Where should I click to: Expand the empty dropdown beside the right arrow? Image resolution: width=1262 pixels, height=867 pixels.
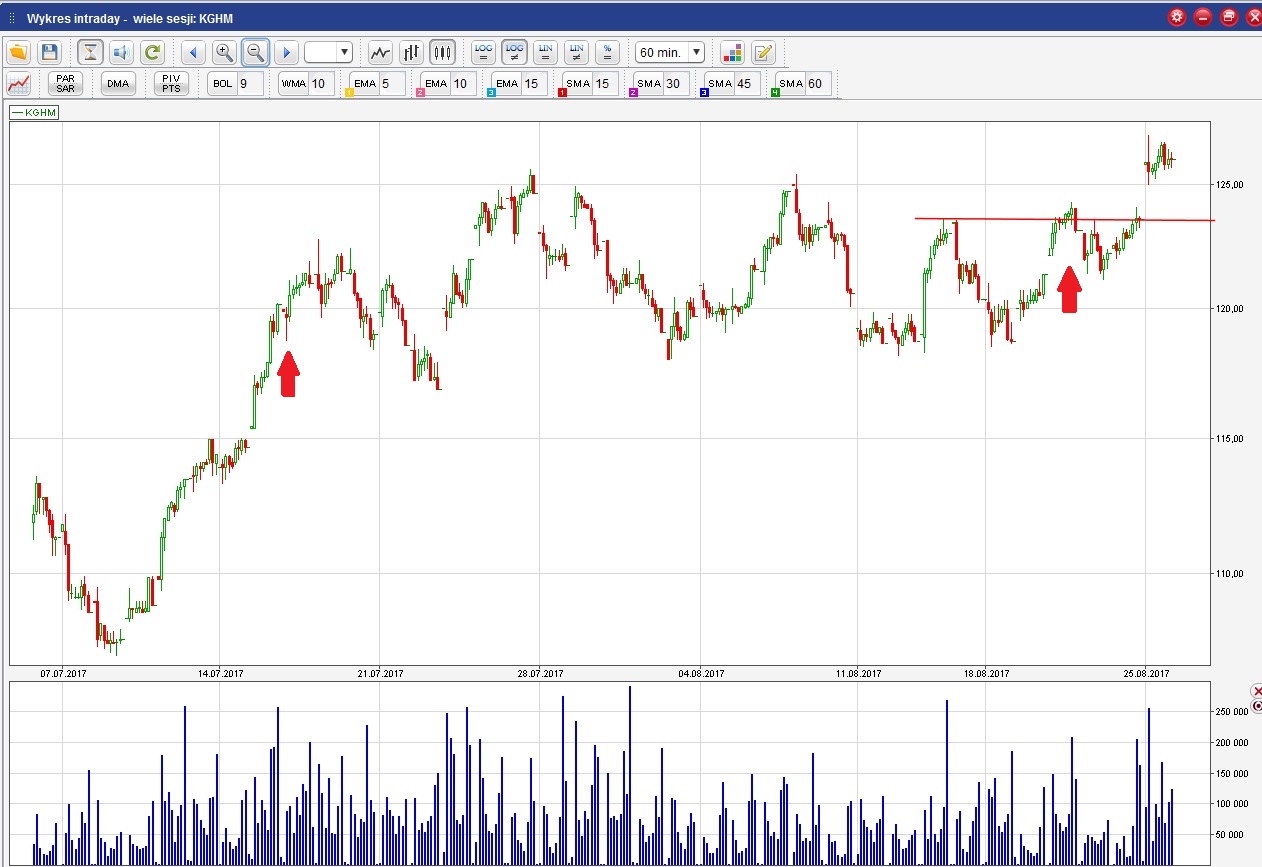[329, 52]
